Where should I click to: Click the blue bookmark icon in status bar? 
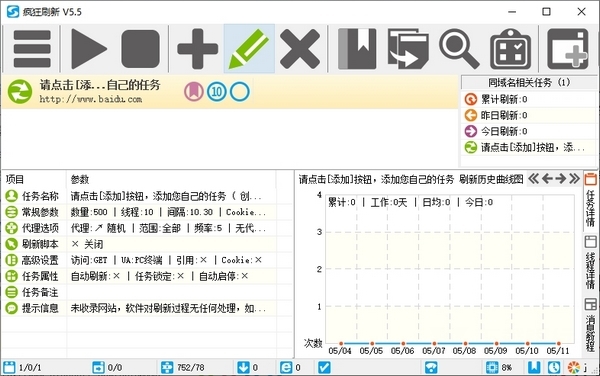click(534, 368)
